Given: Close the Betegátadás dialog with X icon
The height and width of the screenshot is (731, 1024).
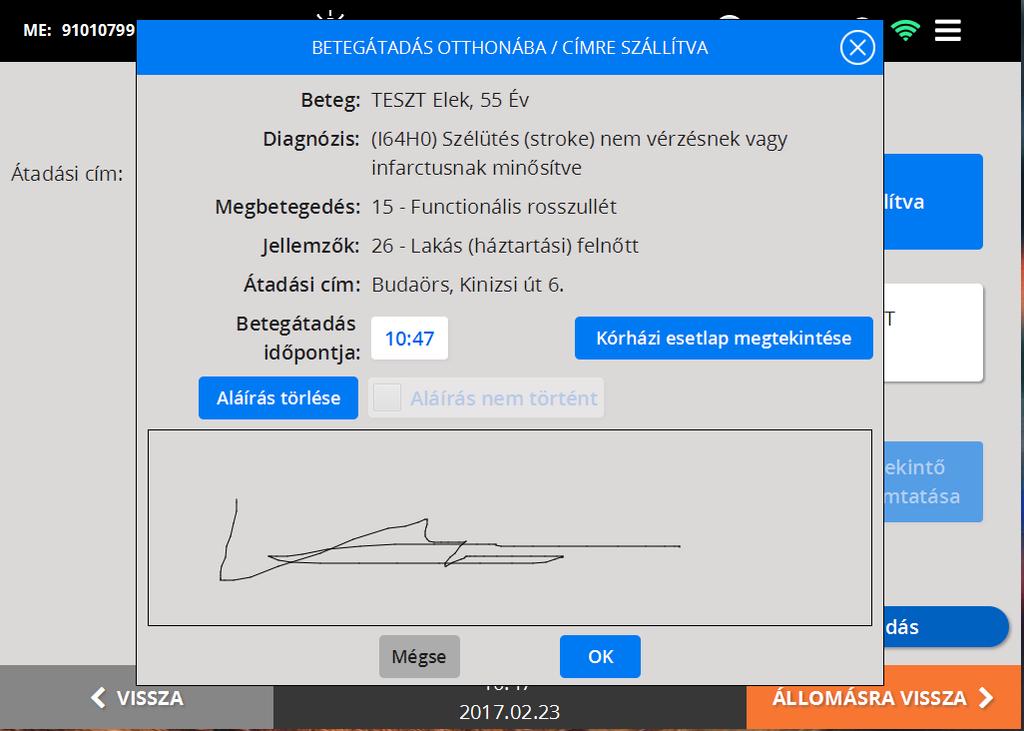Looking at the screenshot, I should pyautogui.click(x=857, y=48).
